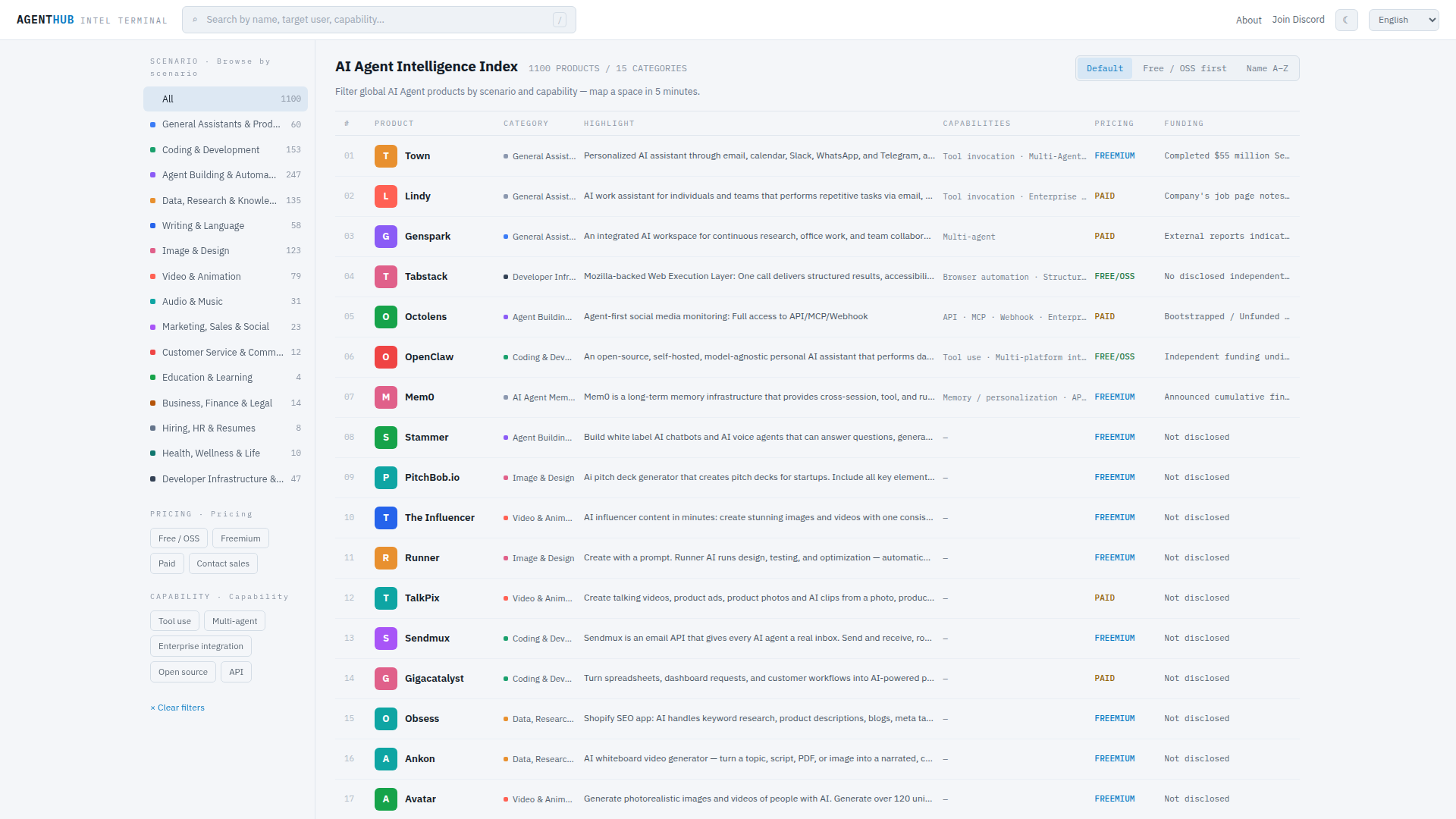The height and width of the screenshot is (819, 1456).
Task: Go to AGENTHUB Intel Terminal home logo
Action: 92,20
